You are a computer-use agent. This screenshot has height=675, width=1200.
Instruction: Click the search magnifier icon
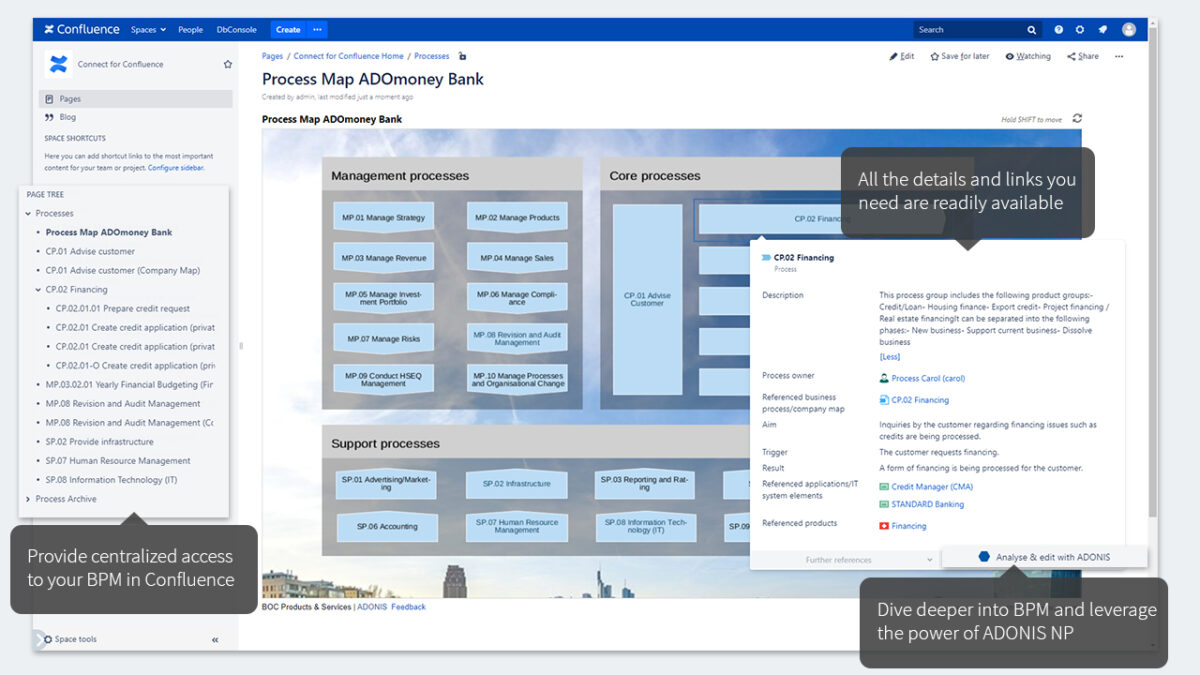pyautogui.click(x=1031, y=29)
